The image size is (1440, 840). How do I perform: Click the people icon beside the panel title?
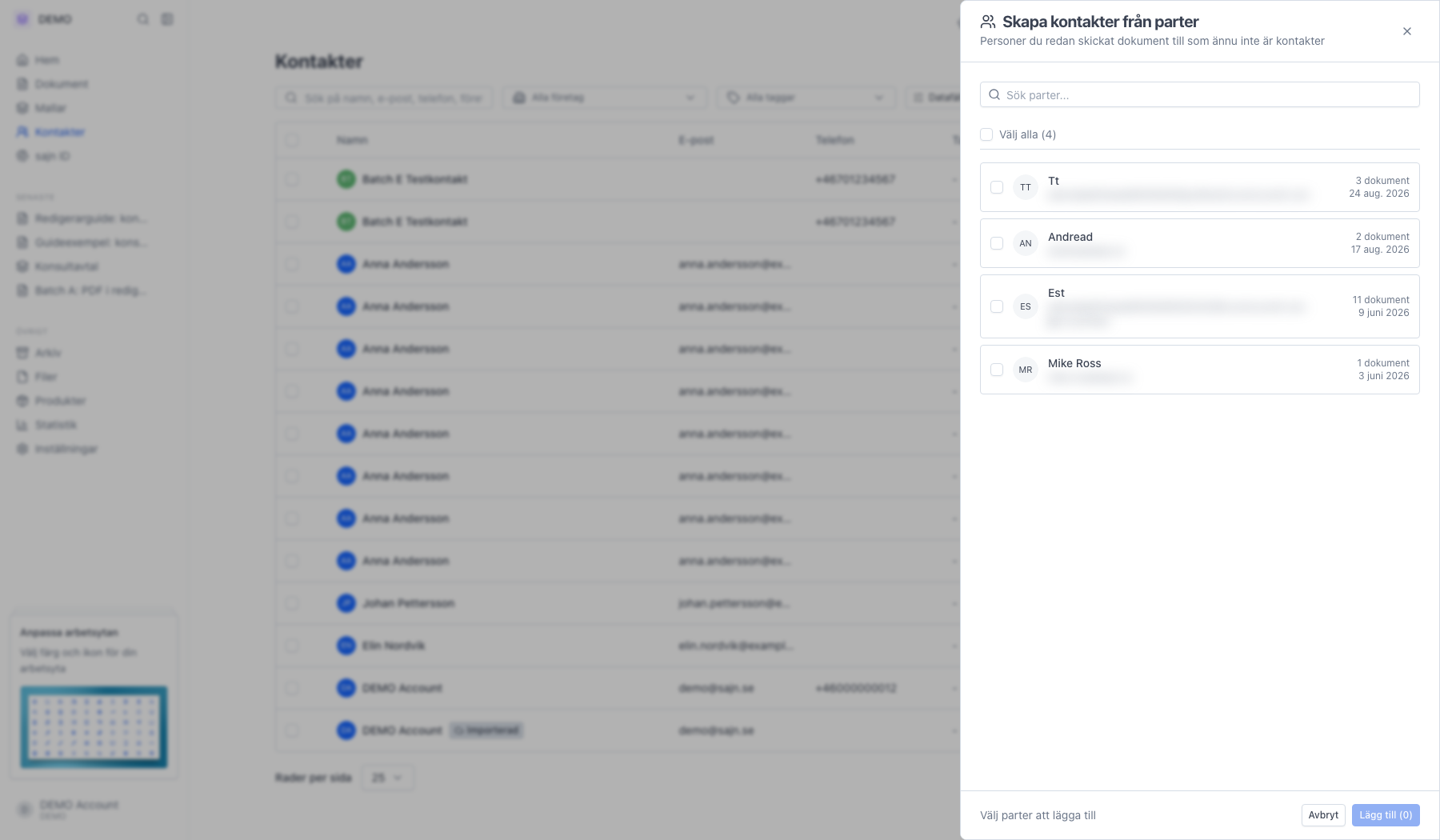point(988,22)
